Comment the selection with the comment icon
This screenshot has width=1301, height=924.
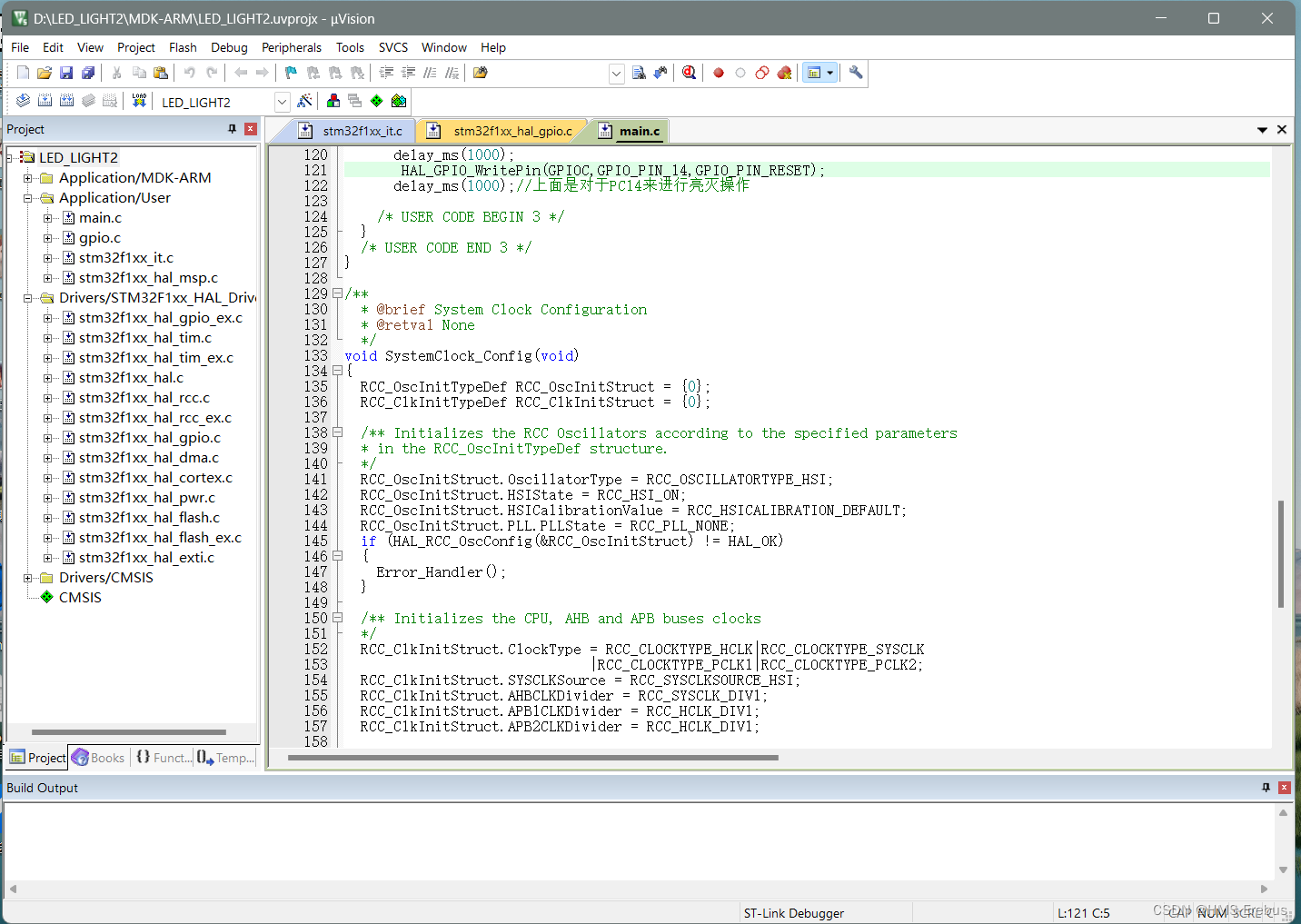pos(430,73)
